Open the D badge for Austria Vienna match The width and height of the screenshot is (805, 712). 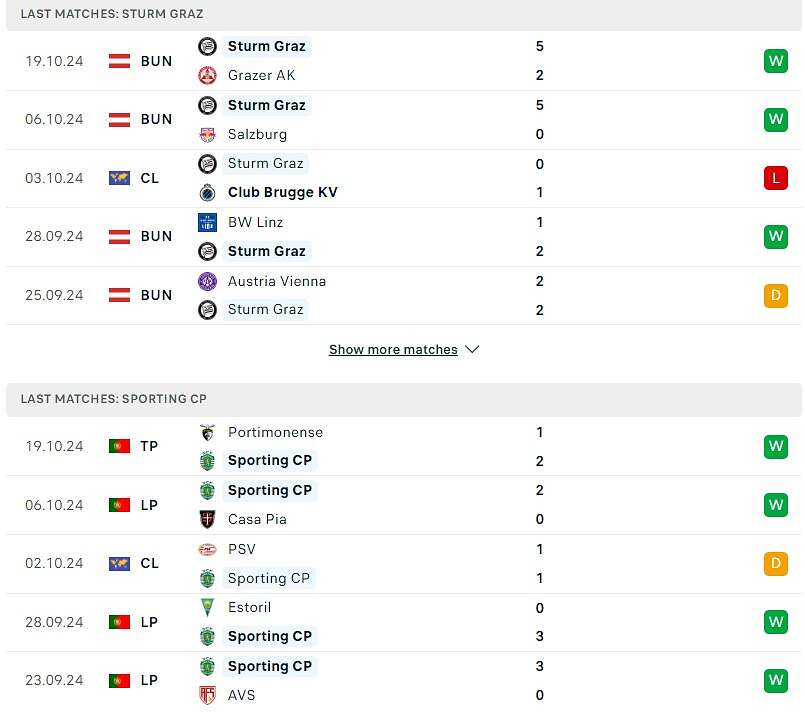pyautogui.click(x=776, y=296)
